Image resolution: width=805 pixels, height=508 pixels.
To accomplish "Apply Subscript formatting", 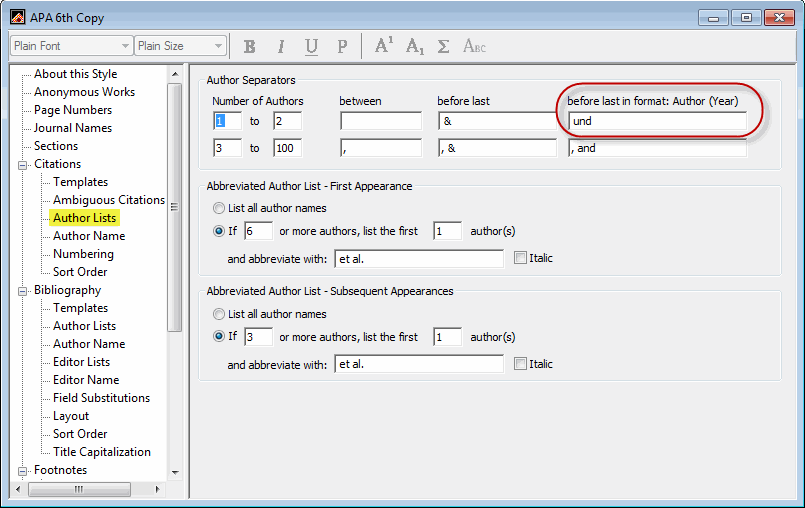I will tap(414, 47).
